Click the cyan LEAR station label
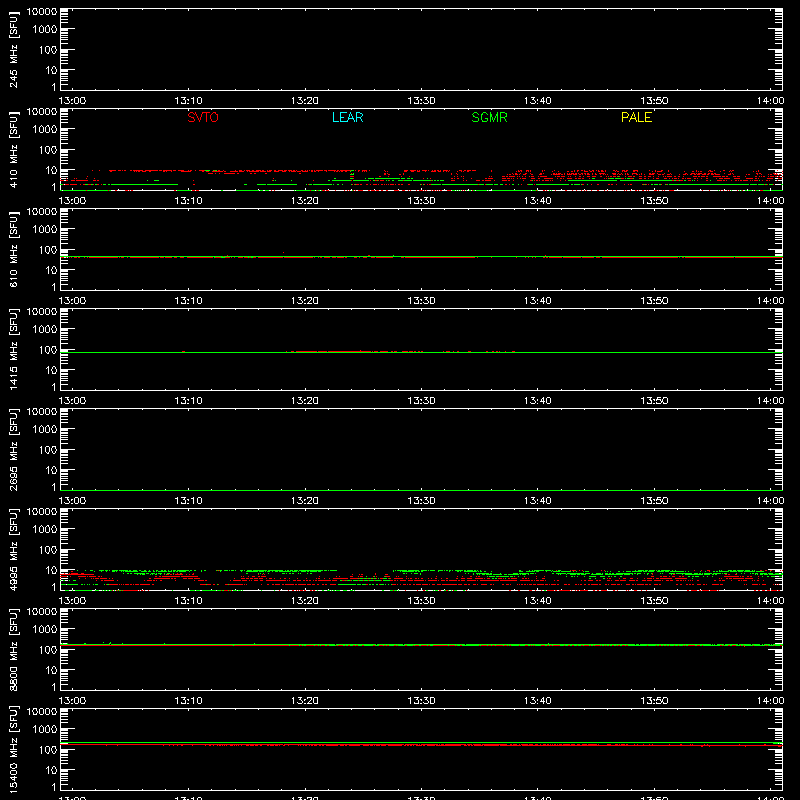 click(347, 117)
